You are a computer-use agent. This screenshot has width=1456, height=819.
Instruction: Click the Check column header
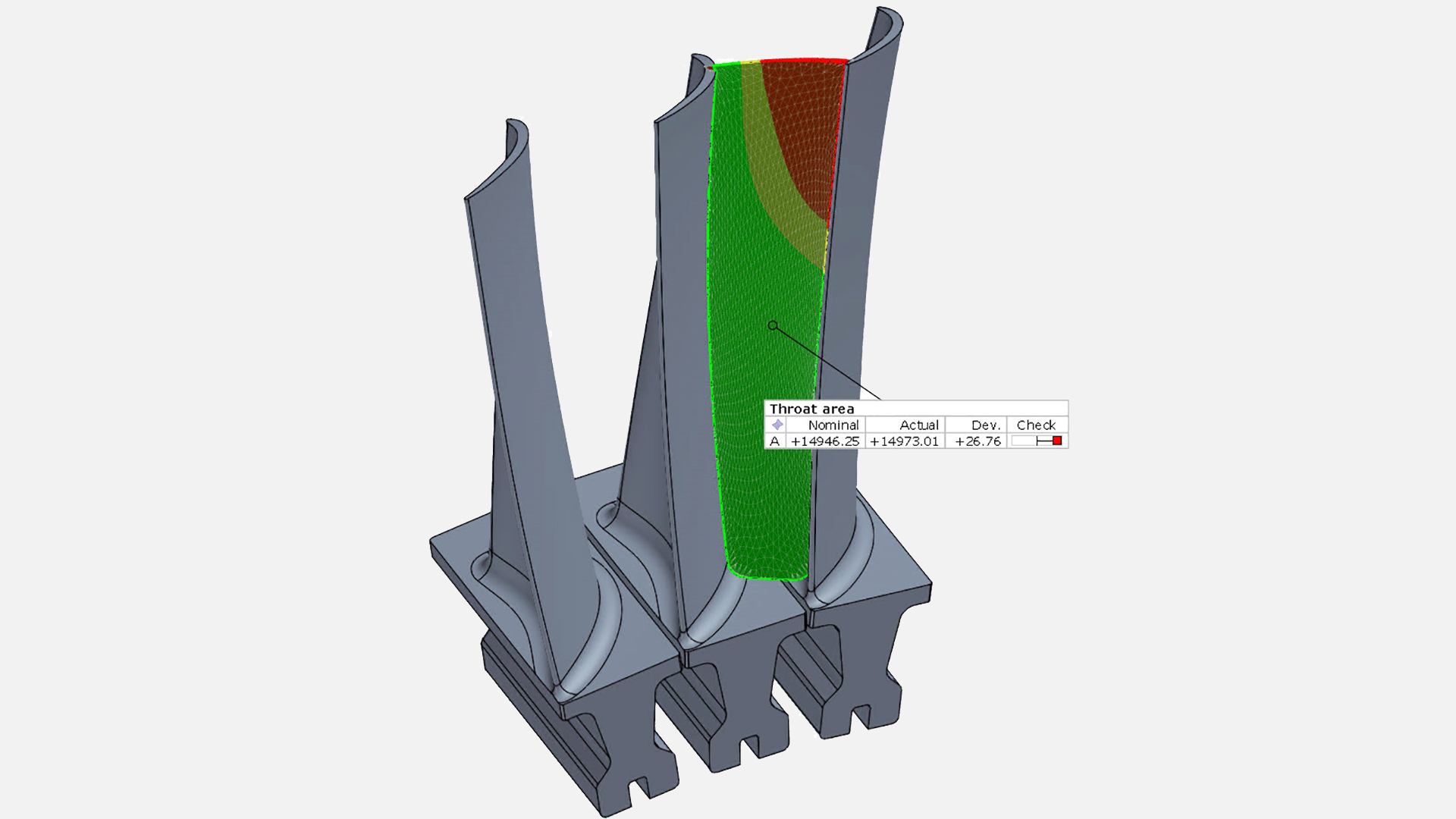pos(1036,425)
